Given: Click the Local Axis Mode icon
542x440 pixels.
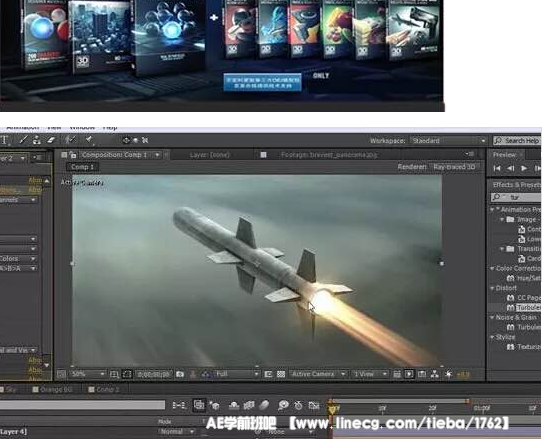Looking at the screenshot, I should [126, 140].
